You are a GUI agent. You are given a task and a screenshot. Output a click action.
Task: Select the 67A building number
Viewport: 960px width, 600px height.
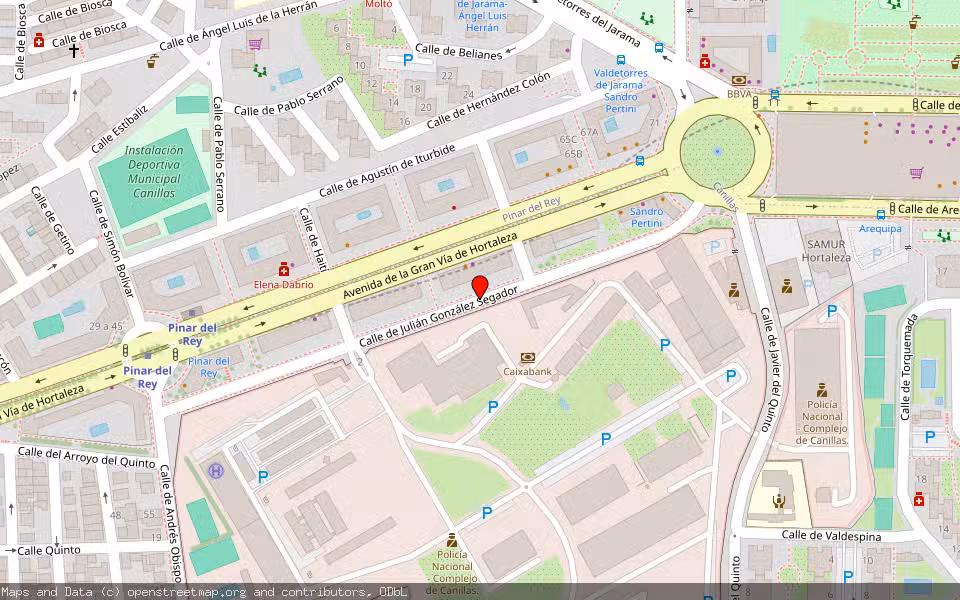[588, 132]
